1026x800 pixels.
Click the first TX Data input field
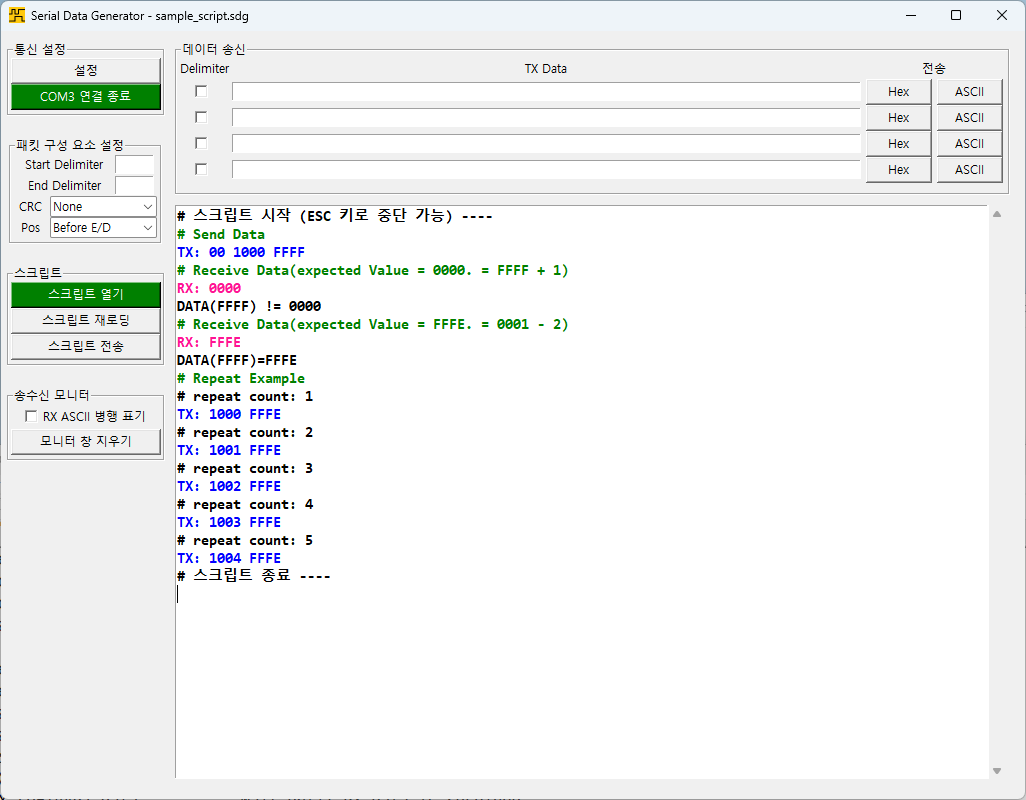coord(546,92)
